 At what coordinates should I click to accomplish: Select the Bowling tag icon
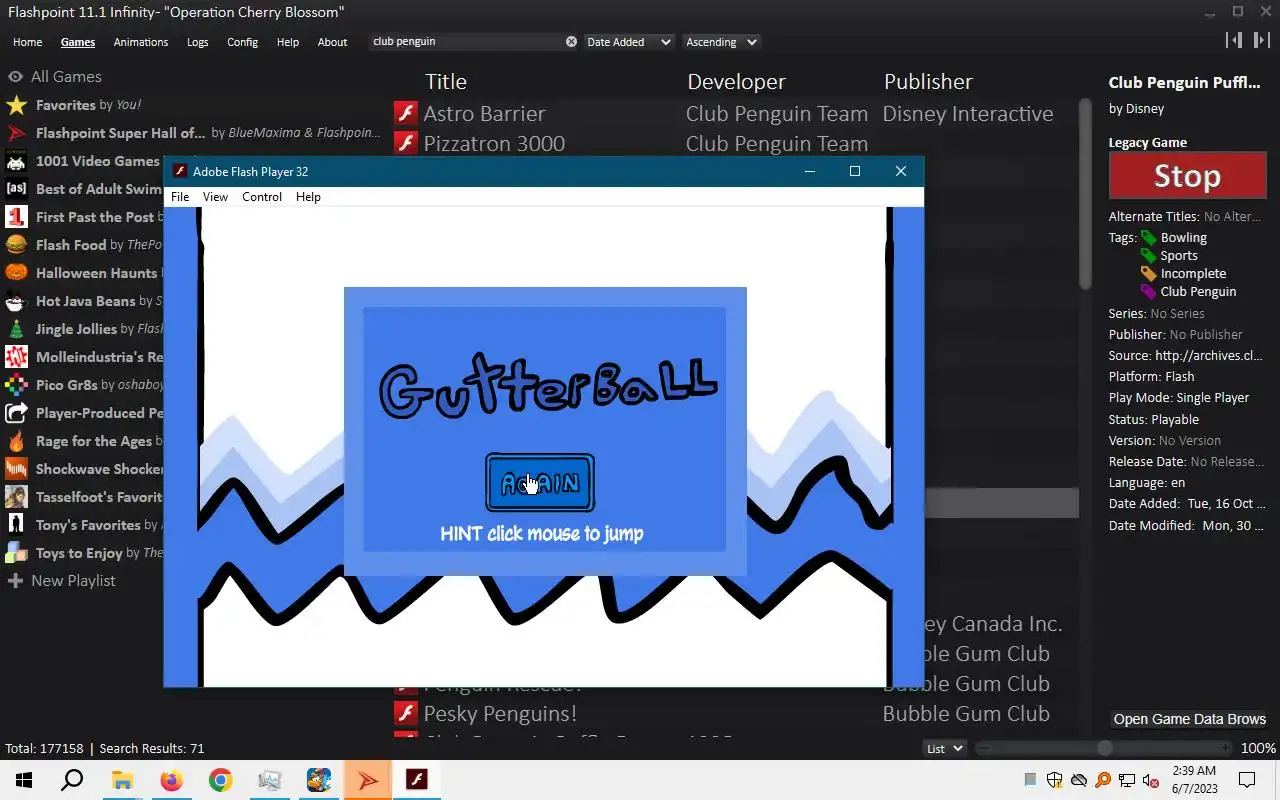tap(1148, 238)
